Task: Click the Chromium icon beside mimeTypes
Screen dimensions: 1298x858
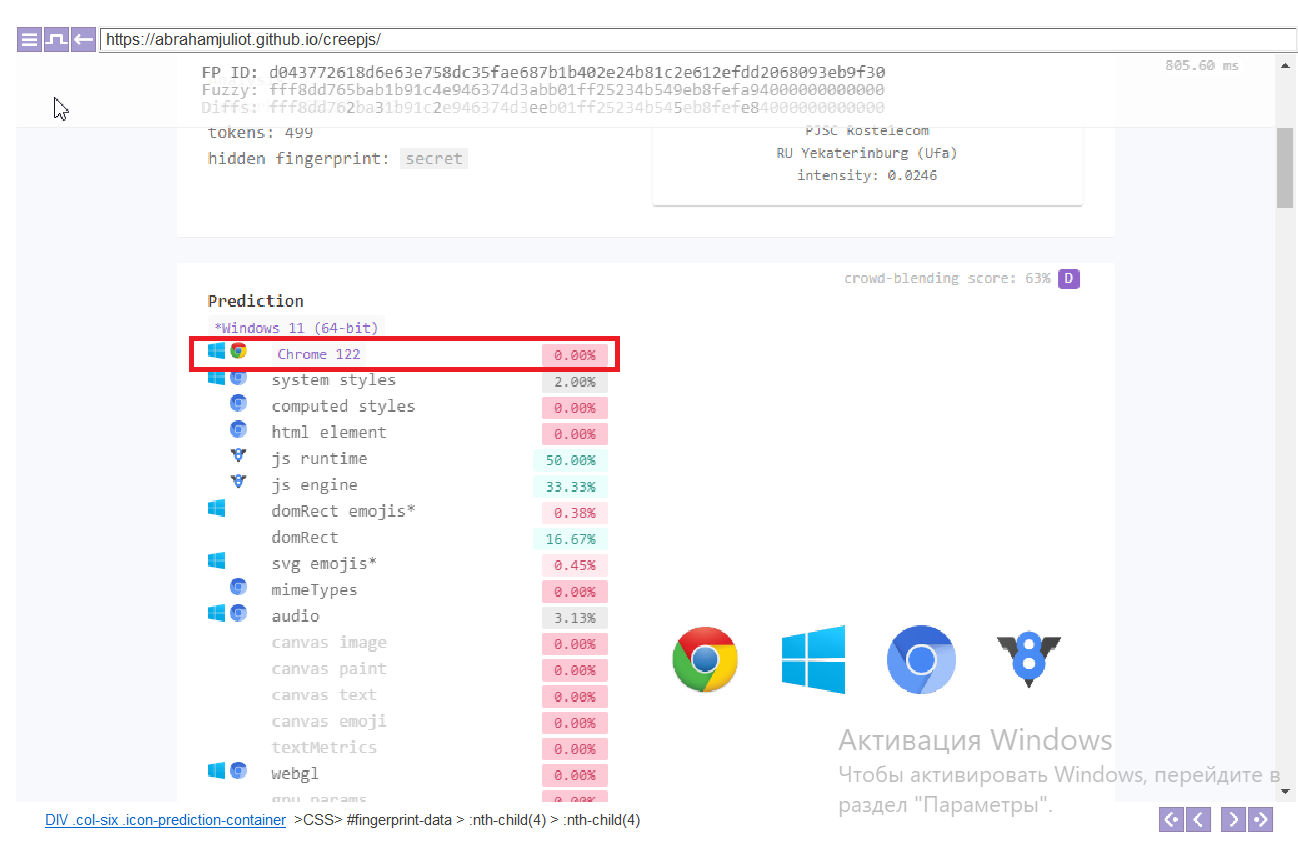Action: click(238, 588)
